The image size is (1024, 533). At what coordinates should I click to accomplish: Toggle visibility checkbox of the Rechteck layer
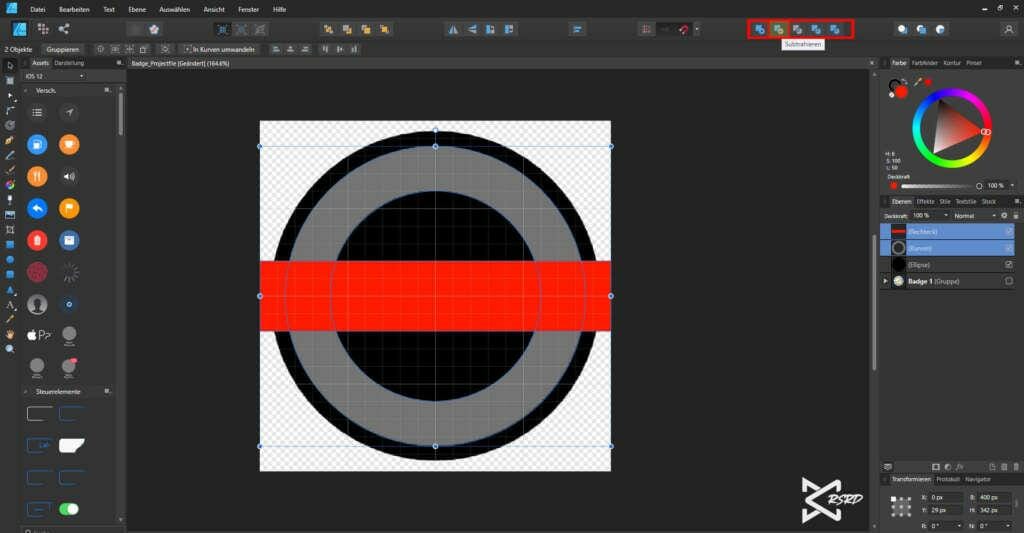pyautogui.click(x=1008, y=231)
